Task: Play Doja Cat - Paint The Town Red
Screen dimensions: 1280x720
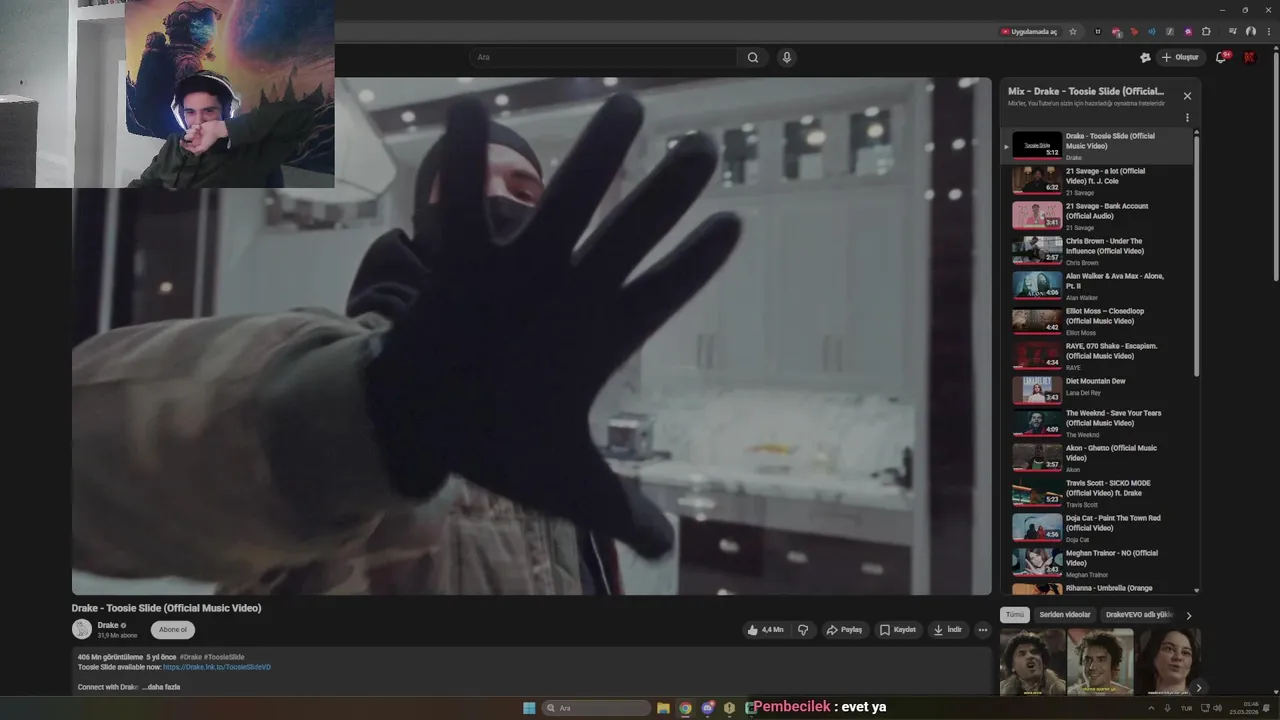Action: (x=1097, y=528)
